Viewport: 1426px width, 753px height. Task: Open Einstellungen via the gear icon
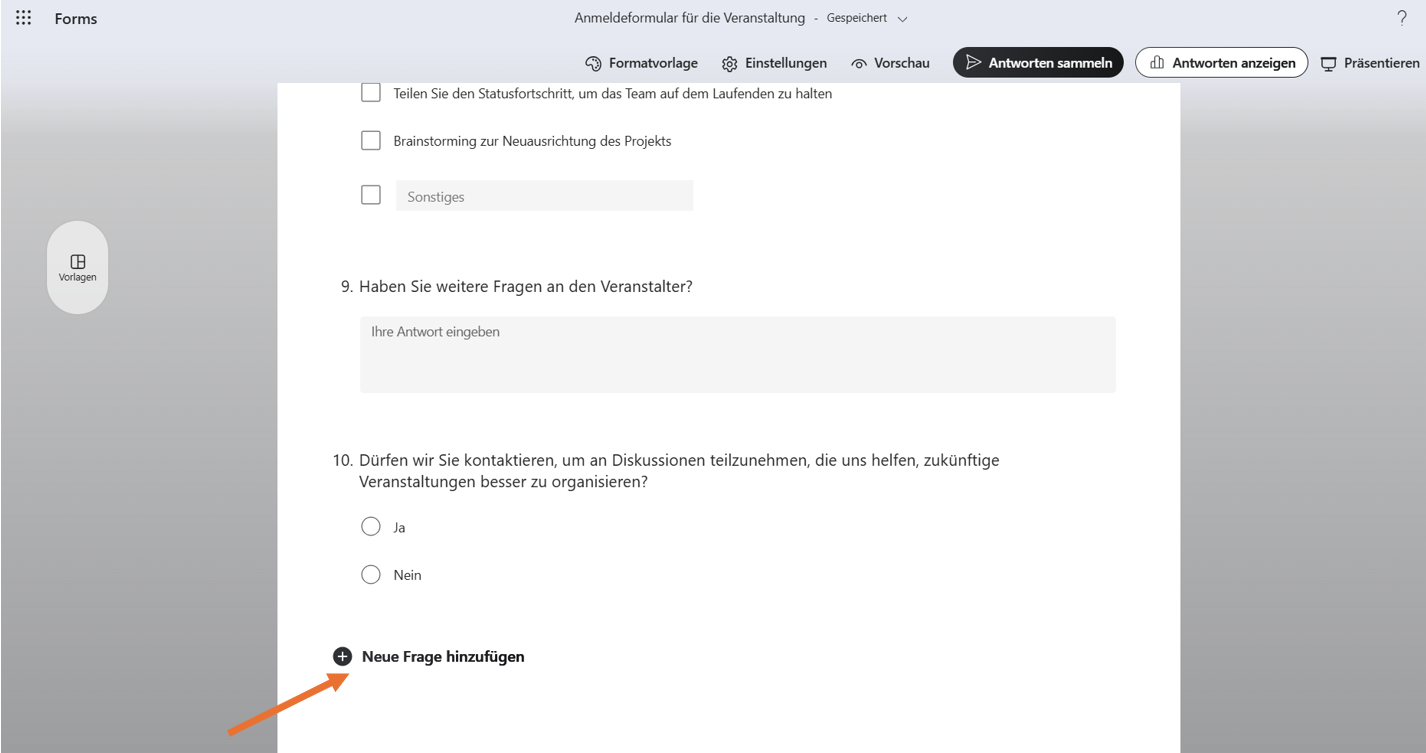pyautogui.click(x=730, y=63)
